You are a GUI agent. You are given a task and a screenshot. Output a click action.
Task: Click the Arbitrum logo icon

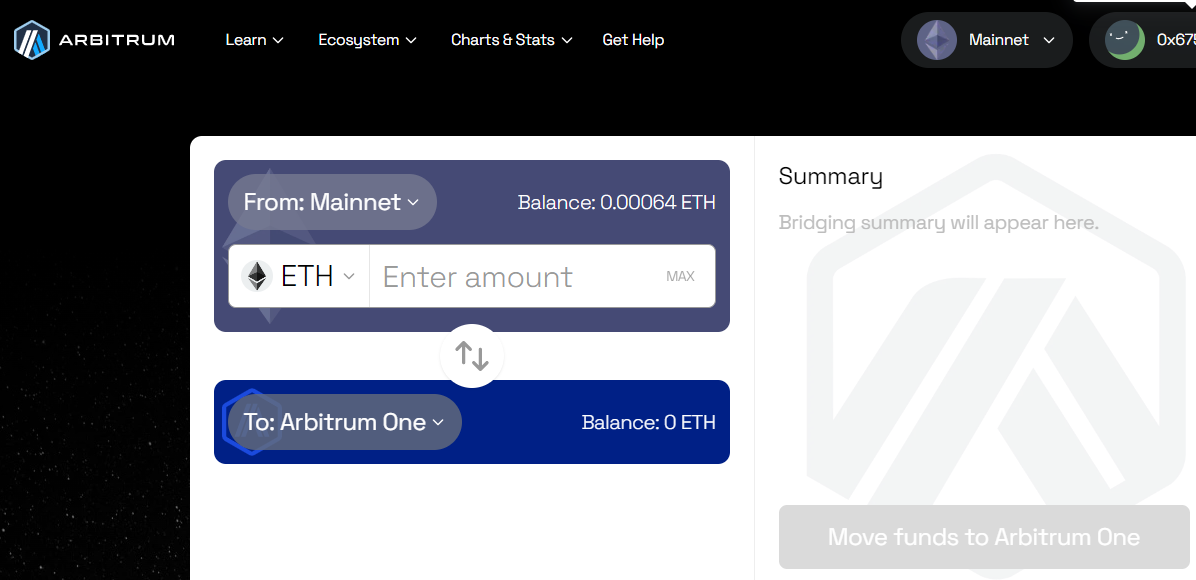[31, 40]
